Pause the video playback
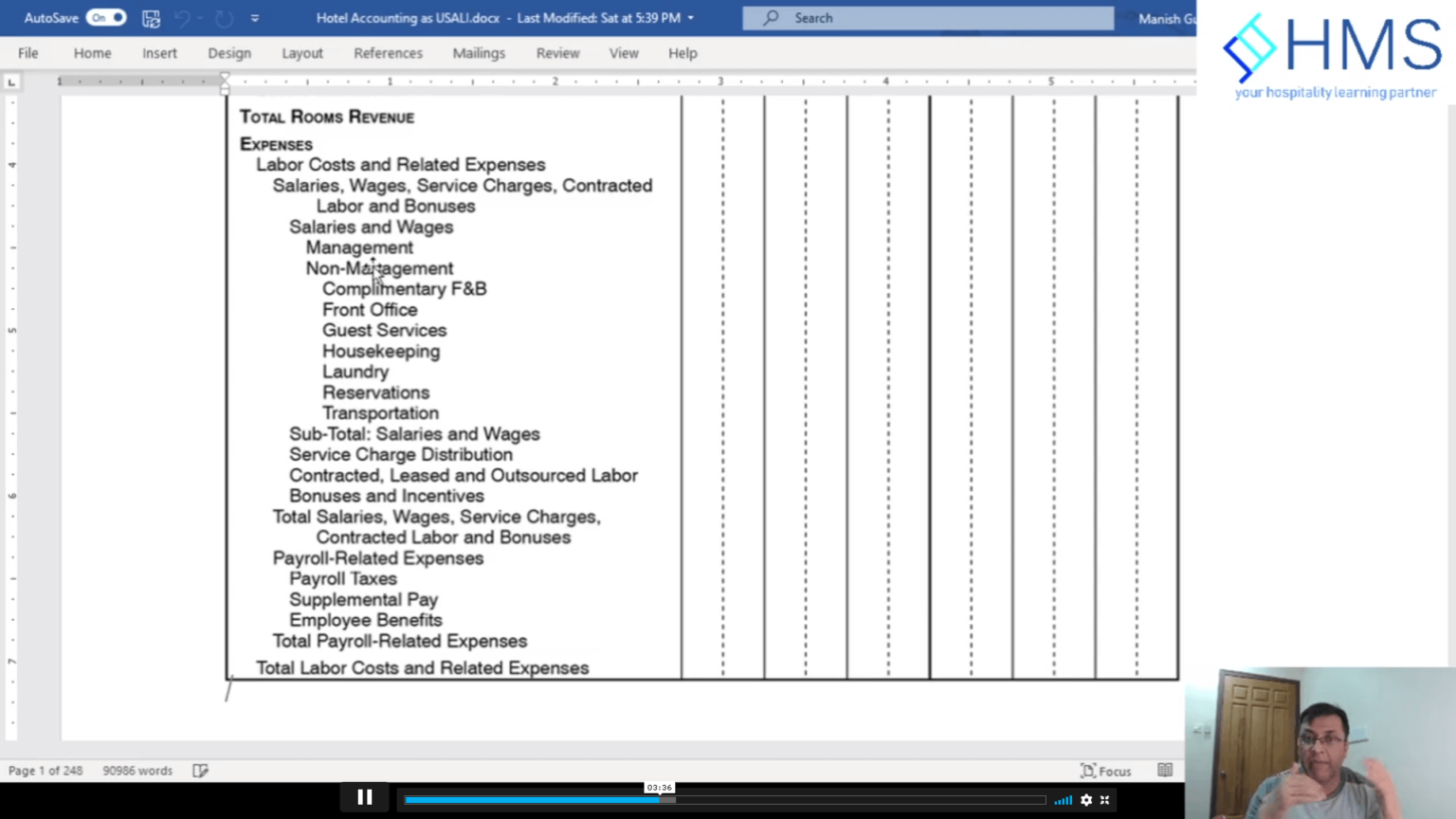 coord(365,798)
